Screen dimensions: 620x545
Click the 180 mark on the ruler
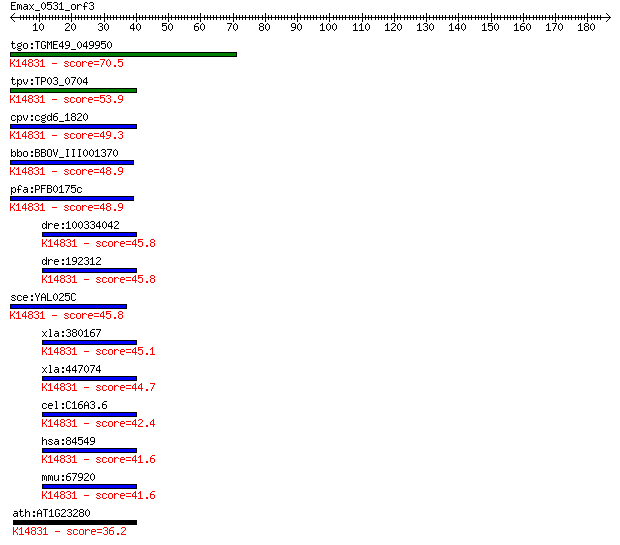586,27
